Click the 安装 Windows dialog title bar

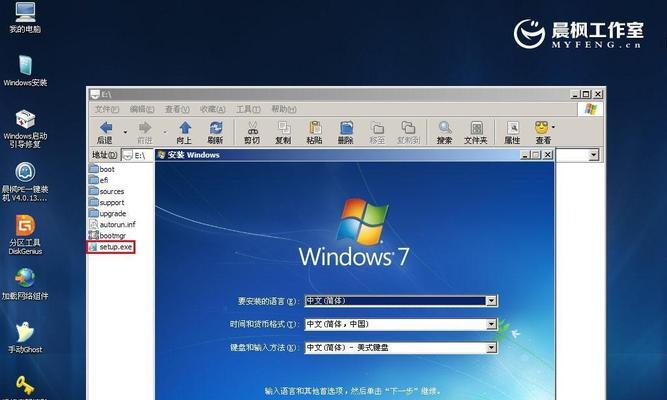pos(338,155)
